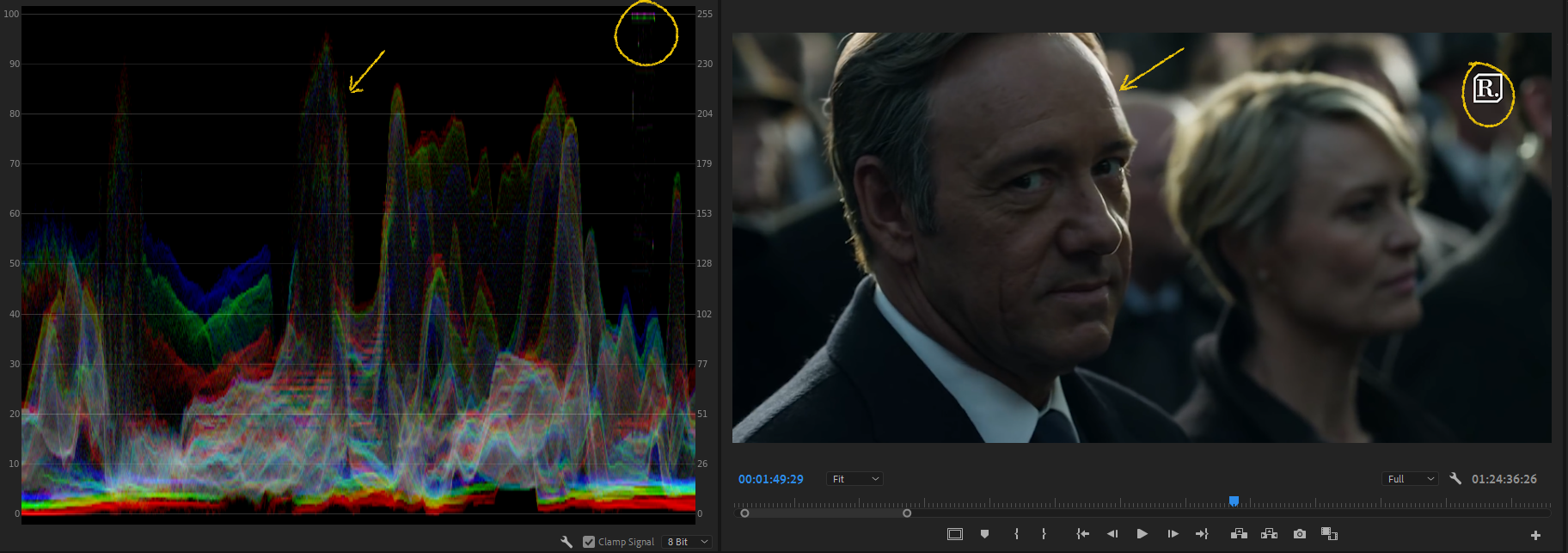This screenshot has width=1568, height=553.
Task: Click the Export Frame camera icon
Action: (1300, 534)
